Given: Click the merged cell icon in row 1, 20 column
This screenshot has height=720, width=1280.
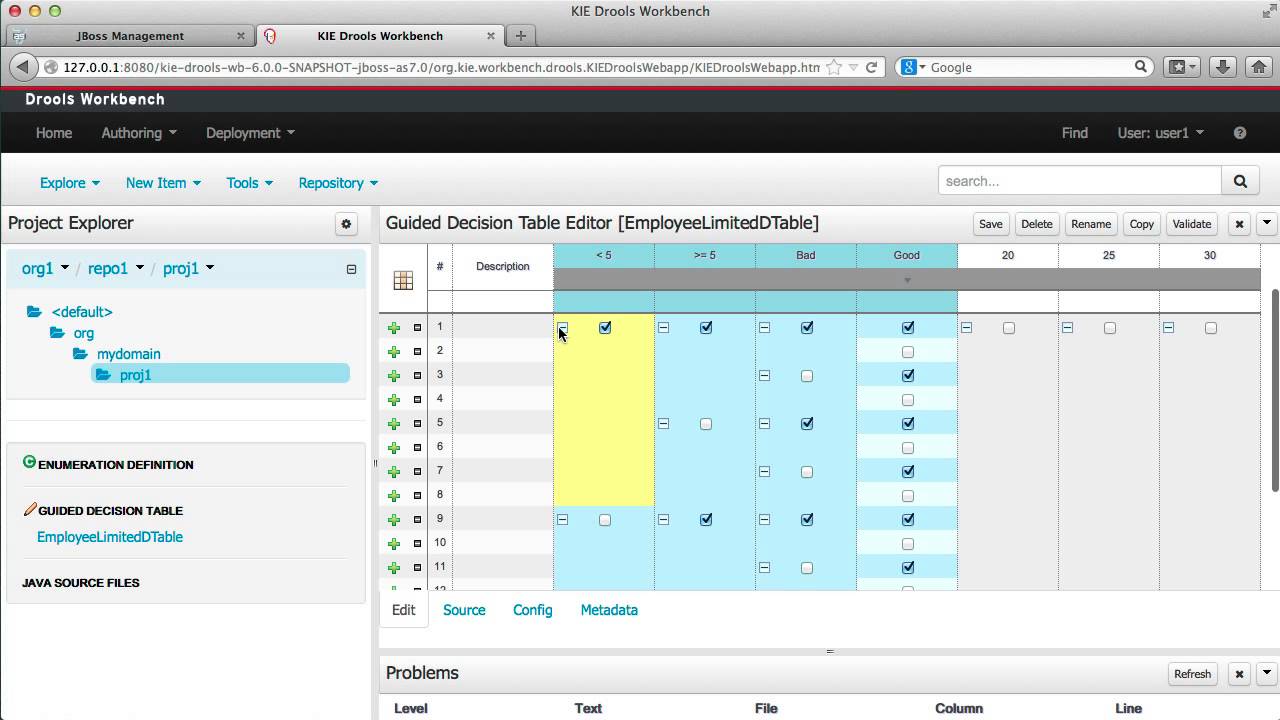Looking at the screenshot, I should [967, 328].
